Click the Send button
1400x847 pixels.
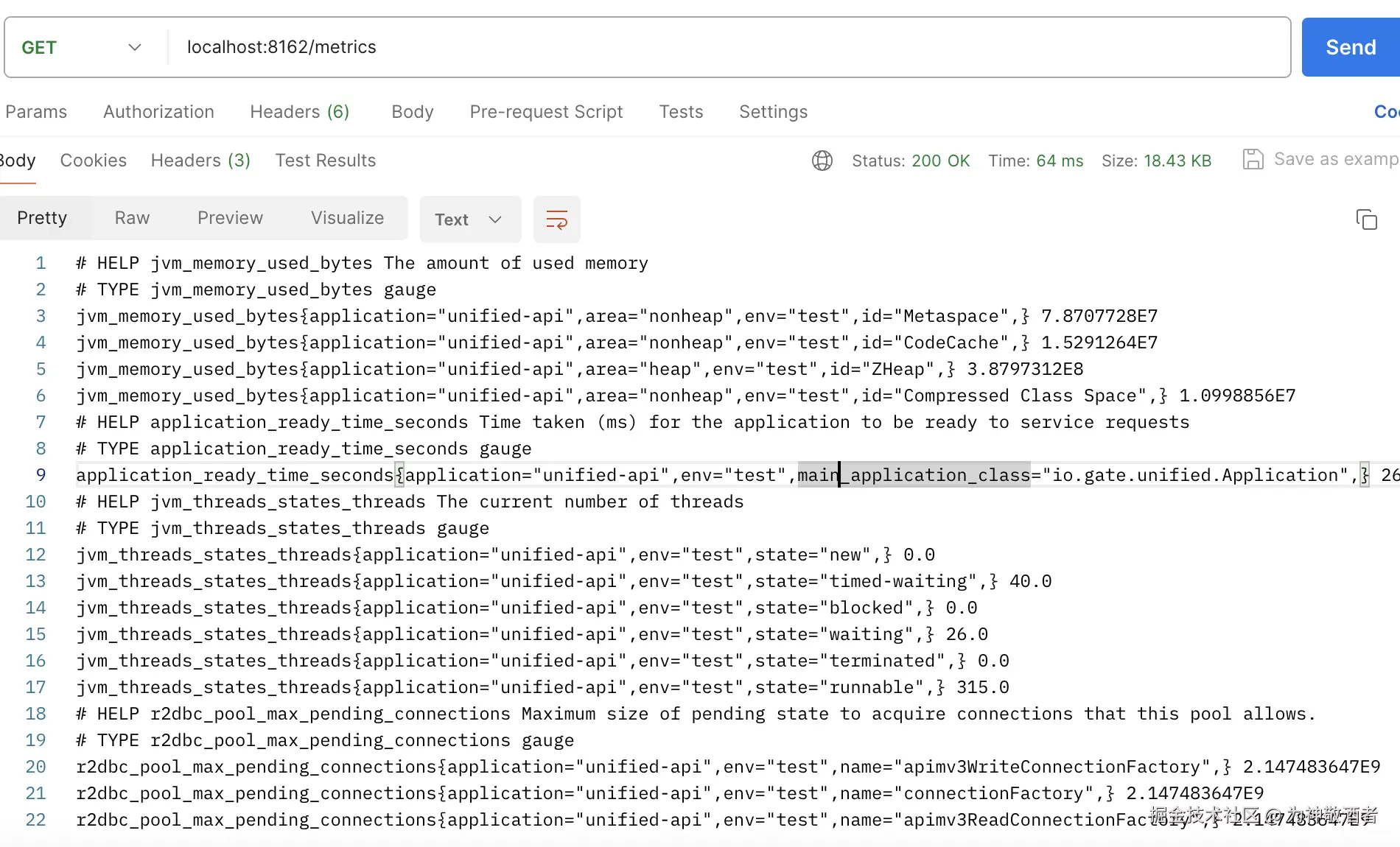1350,48
